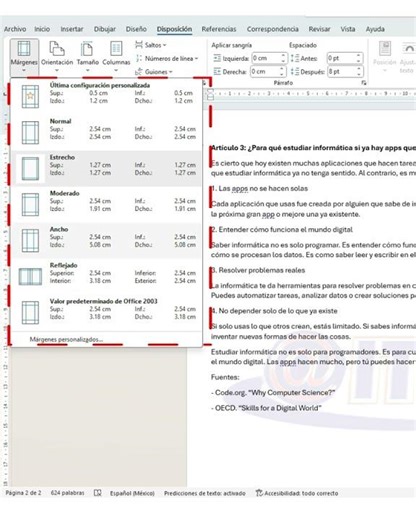Screen dimensions: 416x520
Task: Click the Posición object button
Action: coord(385,57)
